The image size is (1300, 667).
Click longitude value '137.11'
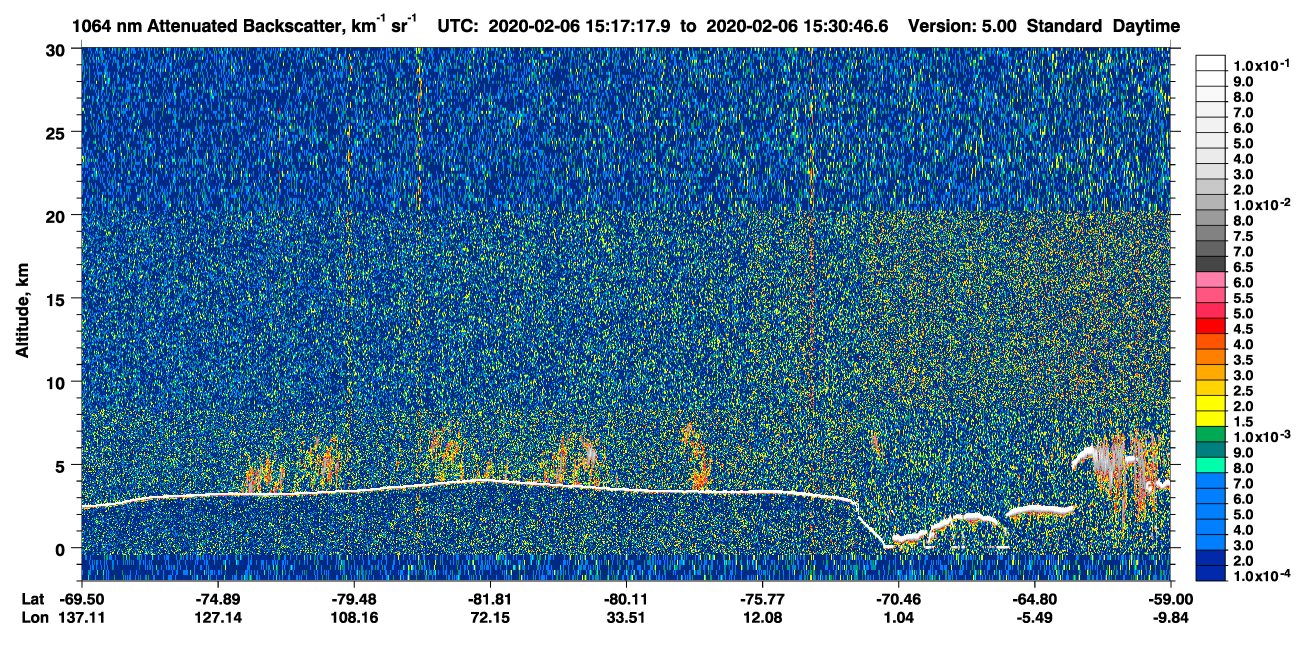(82, 617)
